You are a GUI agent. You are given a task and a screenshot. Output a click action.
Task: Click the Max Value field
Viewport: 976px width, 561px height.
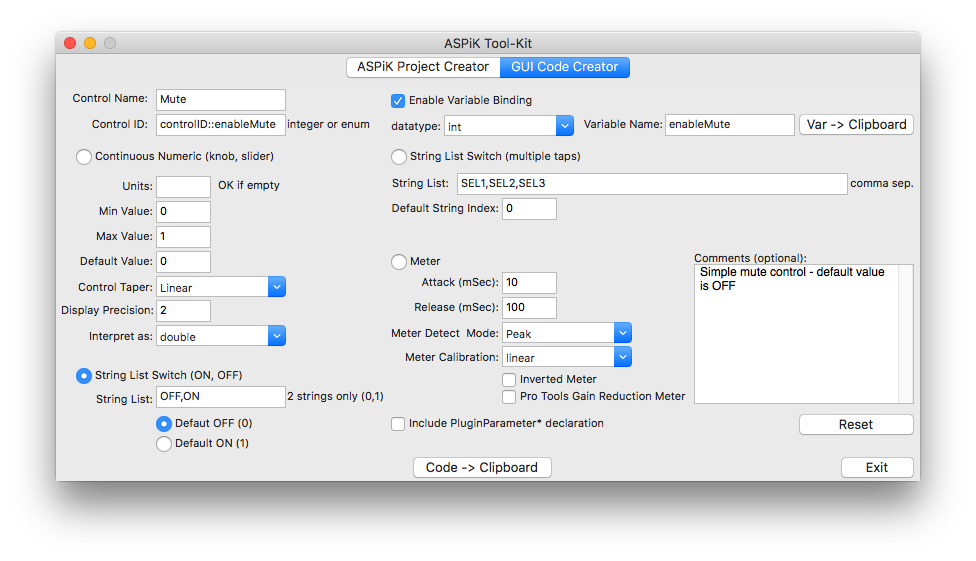tap(184, 237)
